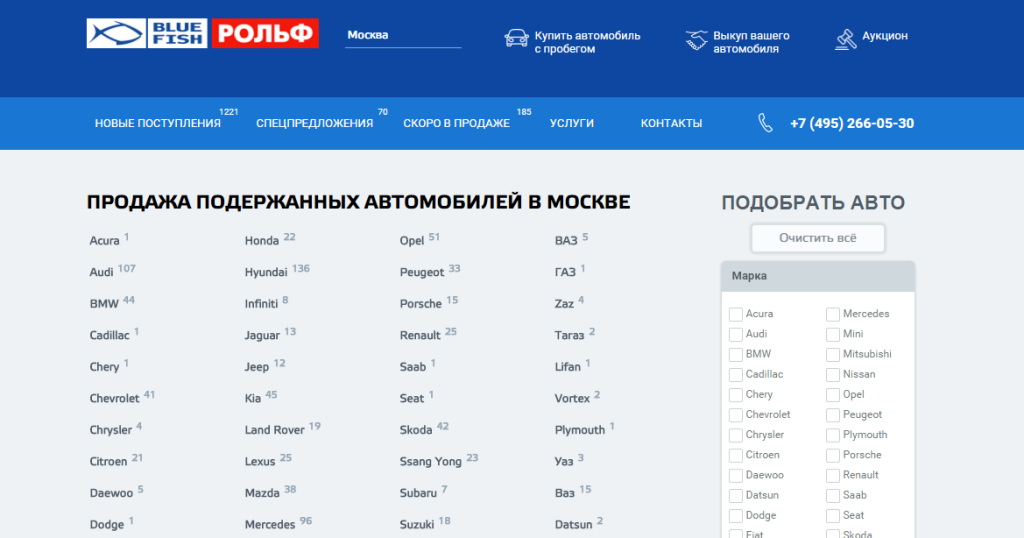Open Mazda 38 brand link
The width and height of the screenshot is (1024, 538).
(270, 492)
